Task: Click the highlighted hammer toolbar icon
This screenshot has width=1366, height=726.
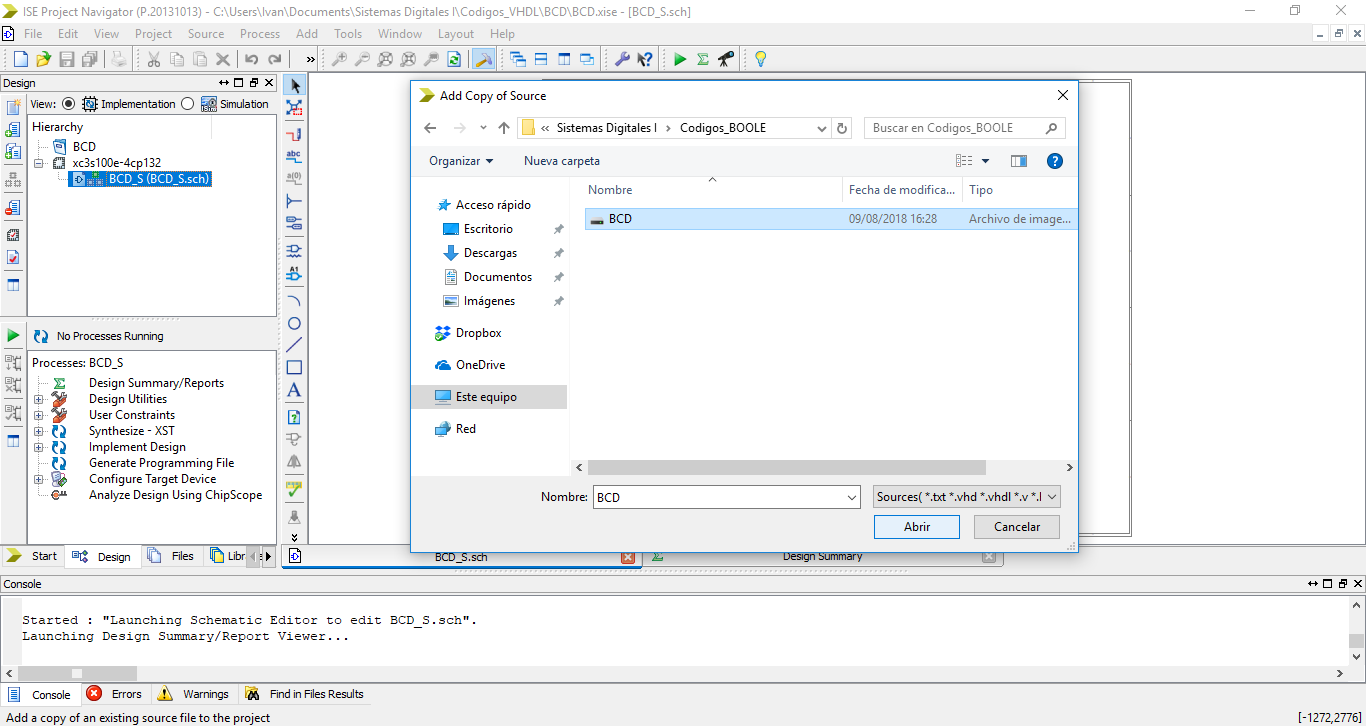Action: point(483,59)
